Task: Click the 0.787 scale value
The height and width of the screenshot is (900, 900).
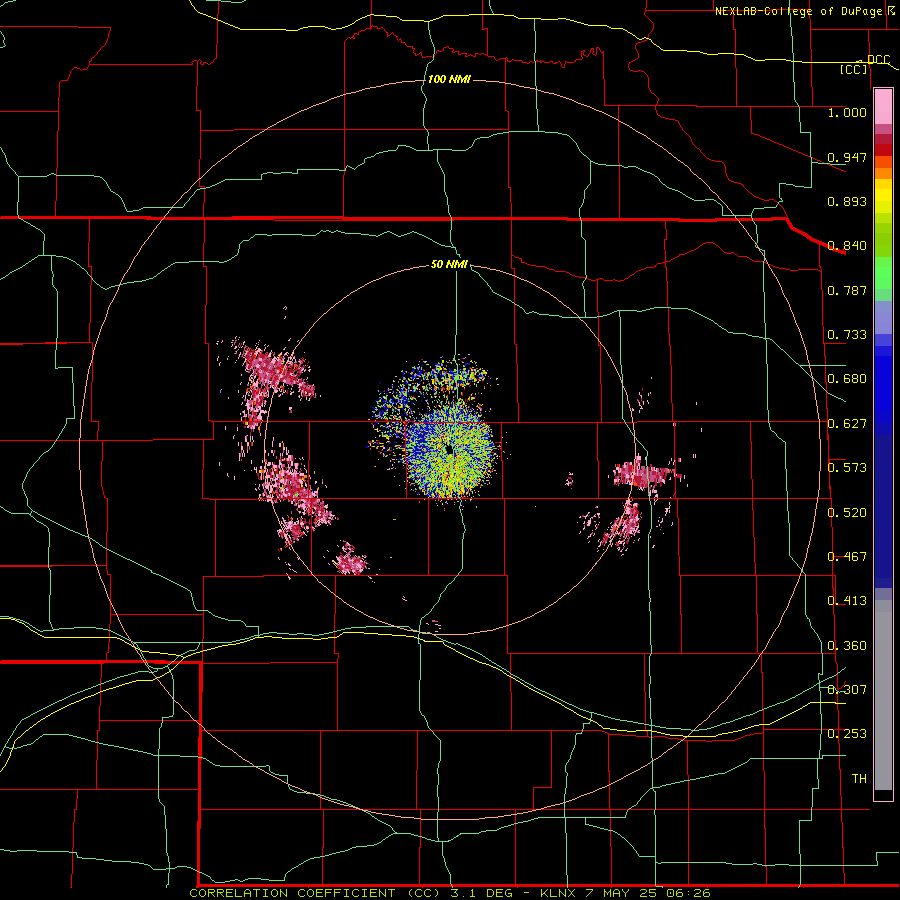Action: click(847, 290)
